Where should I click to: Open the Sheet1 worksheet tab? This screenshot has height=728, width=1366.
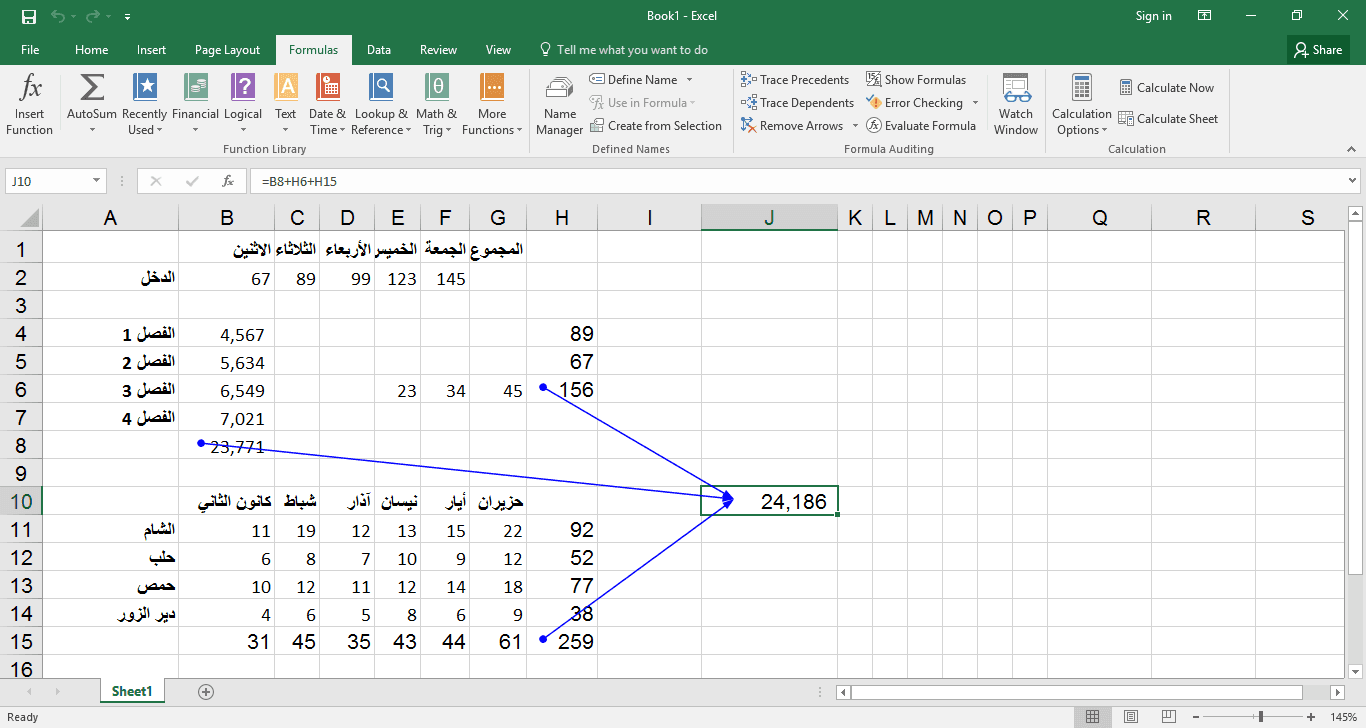point(132,691)
